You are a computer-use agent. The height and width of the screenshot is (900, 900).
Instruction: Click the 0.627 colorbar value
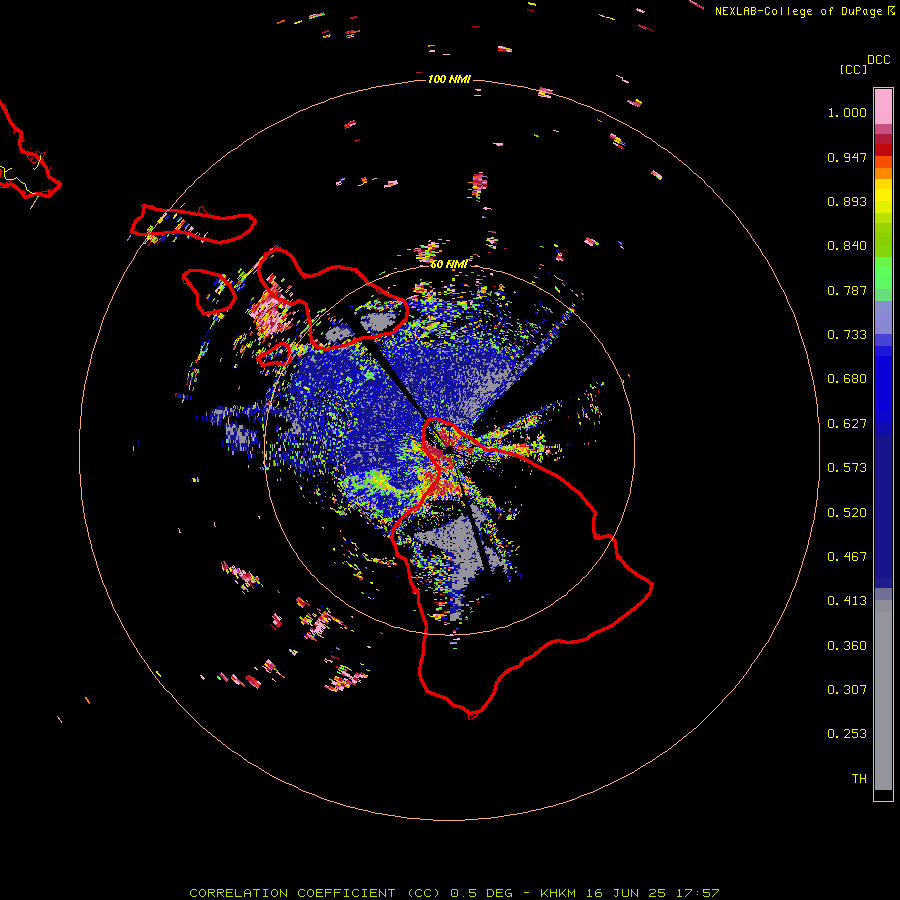click(847, 424)
